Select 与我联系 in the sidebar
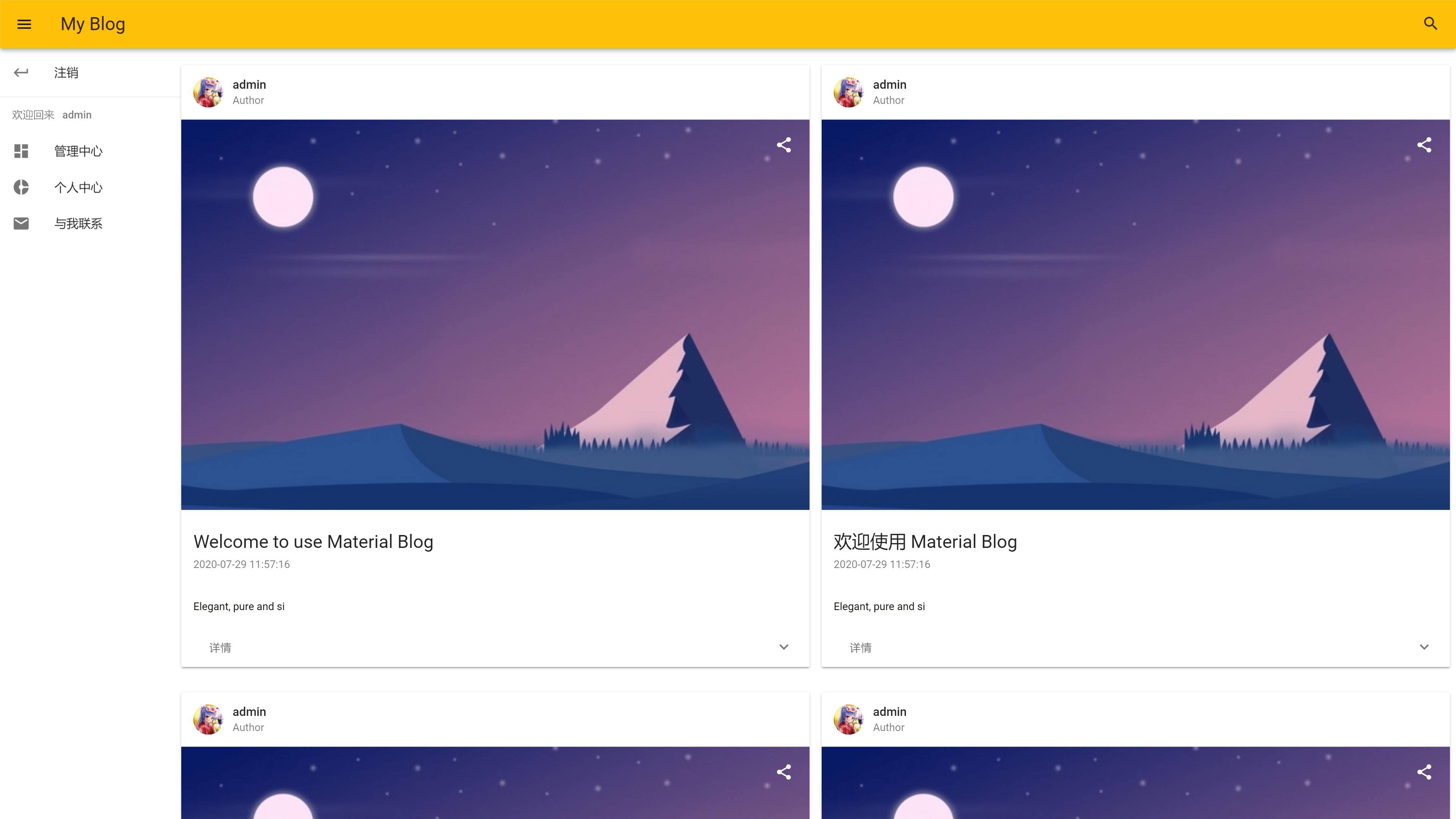Image resolution: width=1456 pixels, height=819 pixels. click(x=91, y=223)
